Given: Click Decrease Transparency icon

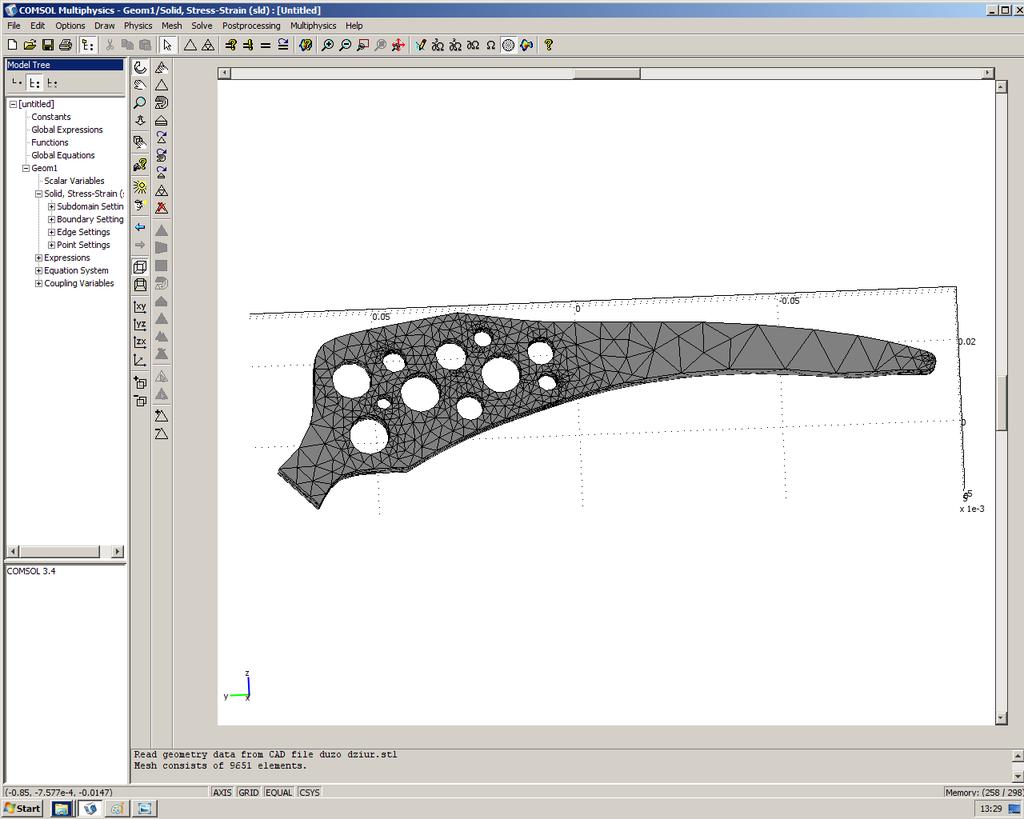Looking at the screenshot, I should pos(140,400).
